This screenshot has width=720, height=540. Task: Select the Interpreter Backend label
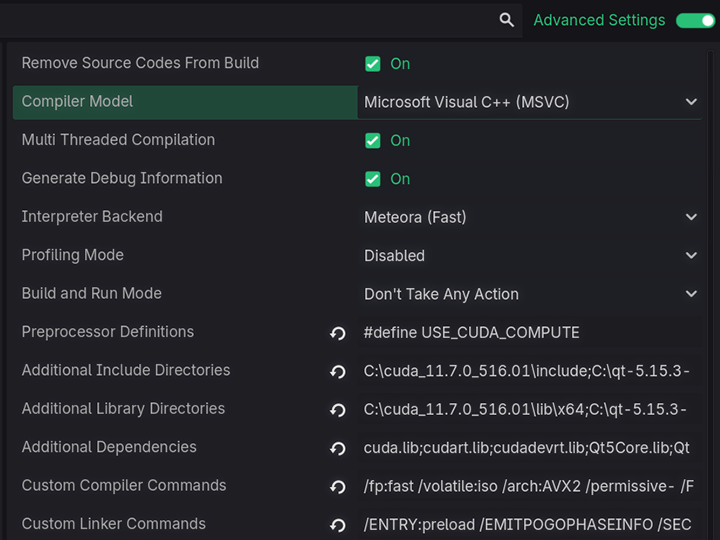[x=92, y=217]
